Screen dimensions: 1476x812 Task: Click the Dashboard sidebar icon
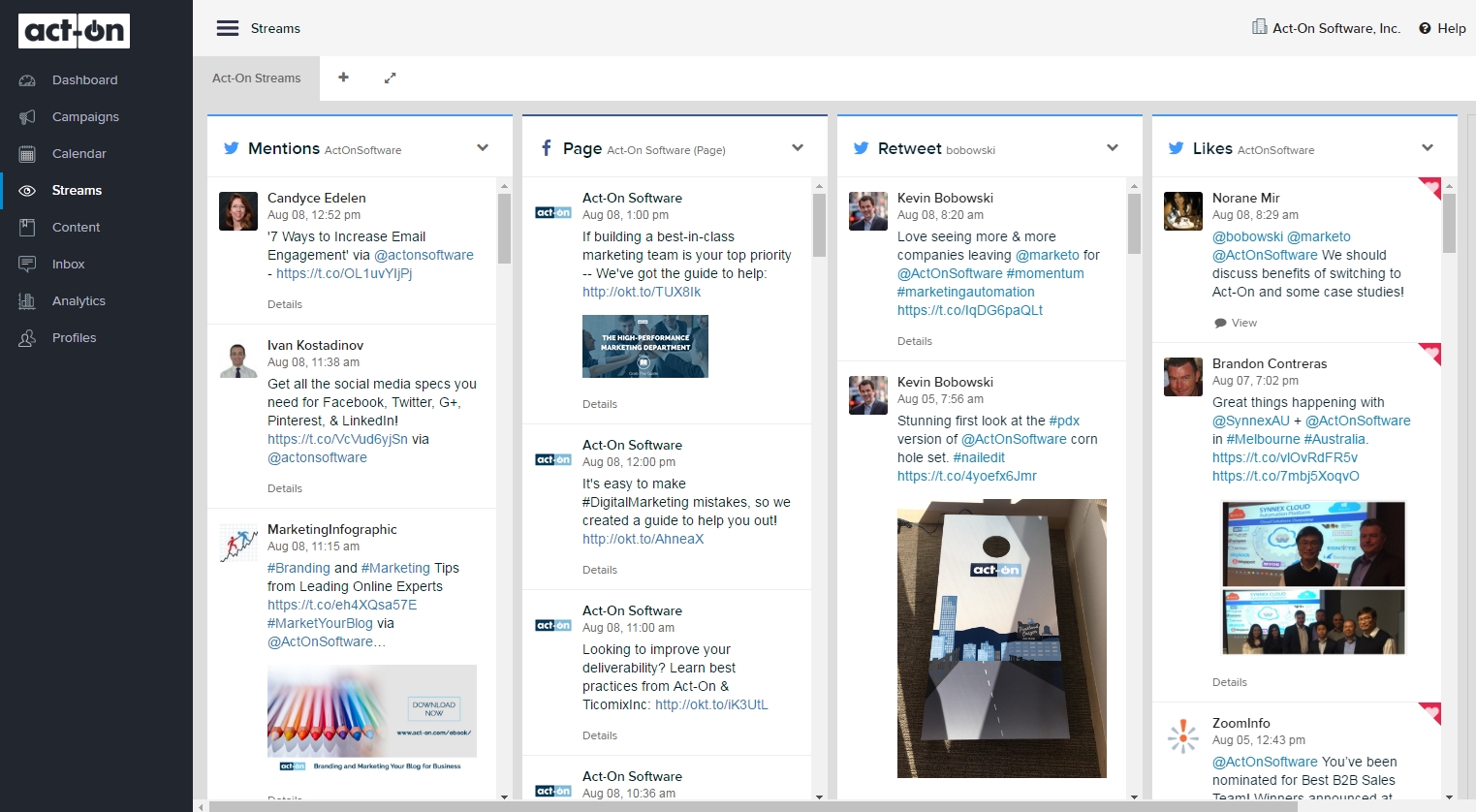pyautogui.click(x=27, y=80)
